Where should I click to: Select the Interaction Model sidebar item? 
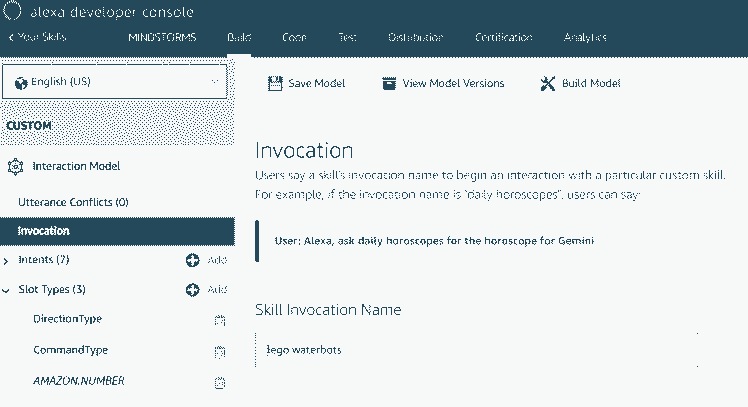76,166
